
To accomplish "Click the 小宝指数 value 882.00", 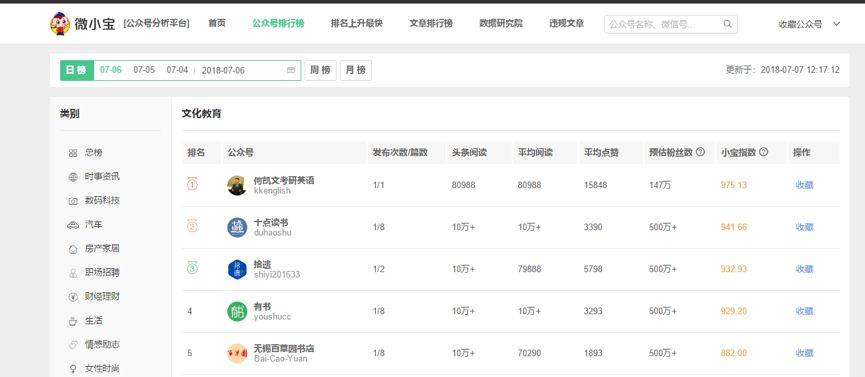I will [734, 353].
